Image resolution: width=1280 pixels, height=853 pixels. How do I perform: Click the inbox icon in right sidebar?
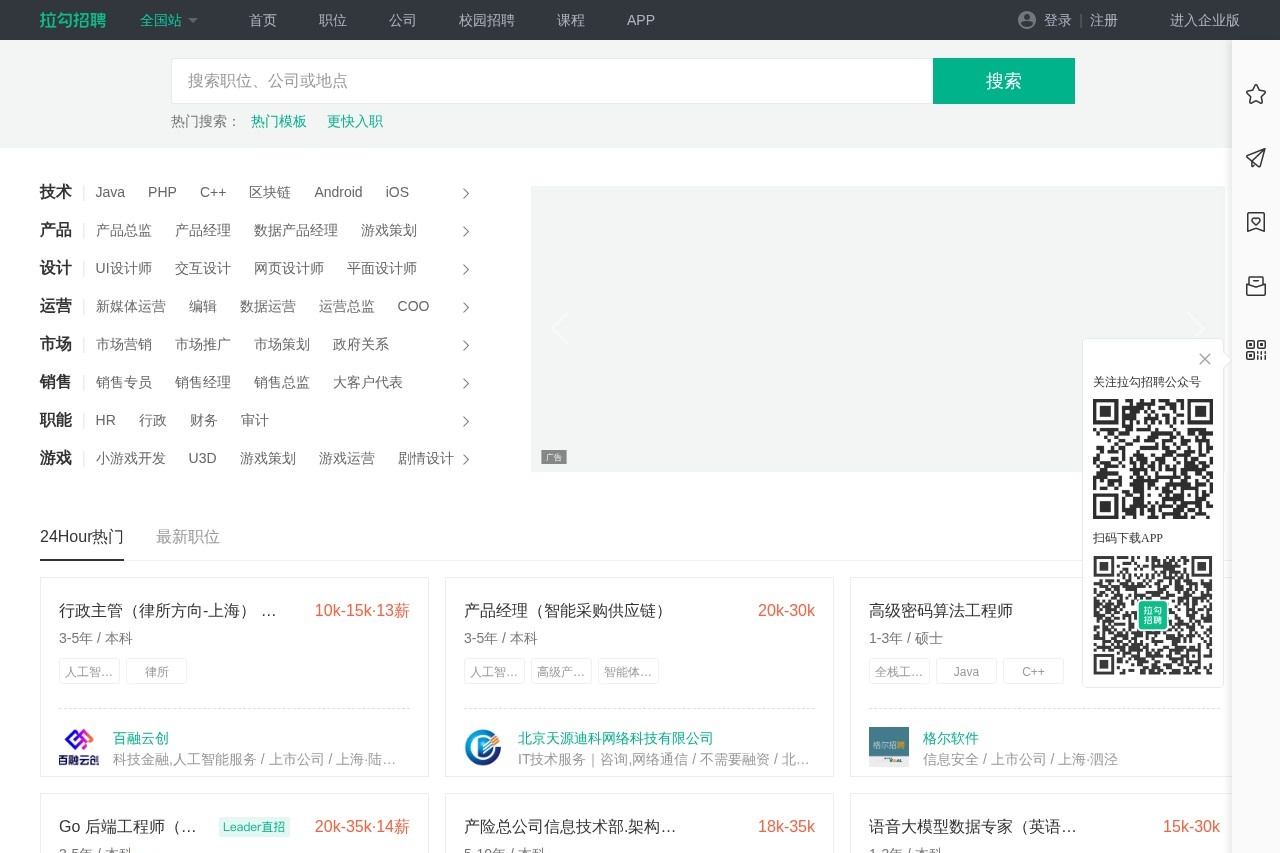pos(1256,286)
